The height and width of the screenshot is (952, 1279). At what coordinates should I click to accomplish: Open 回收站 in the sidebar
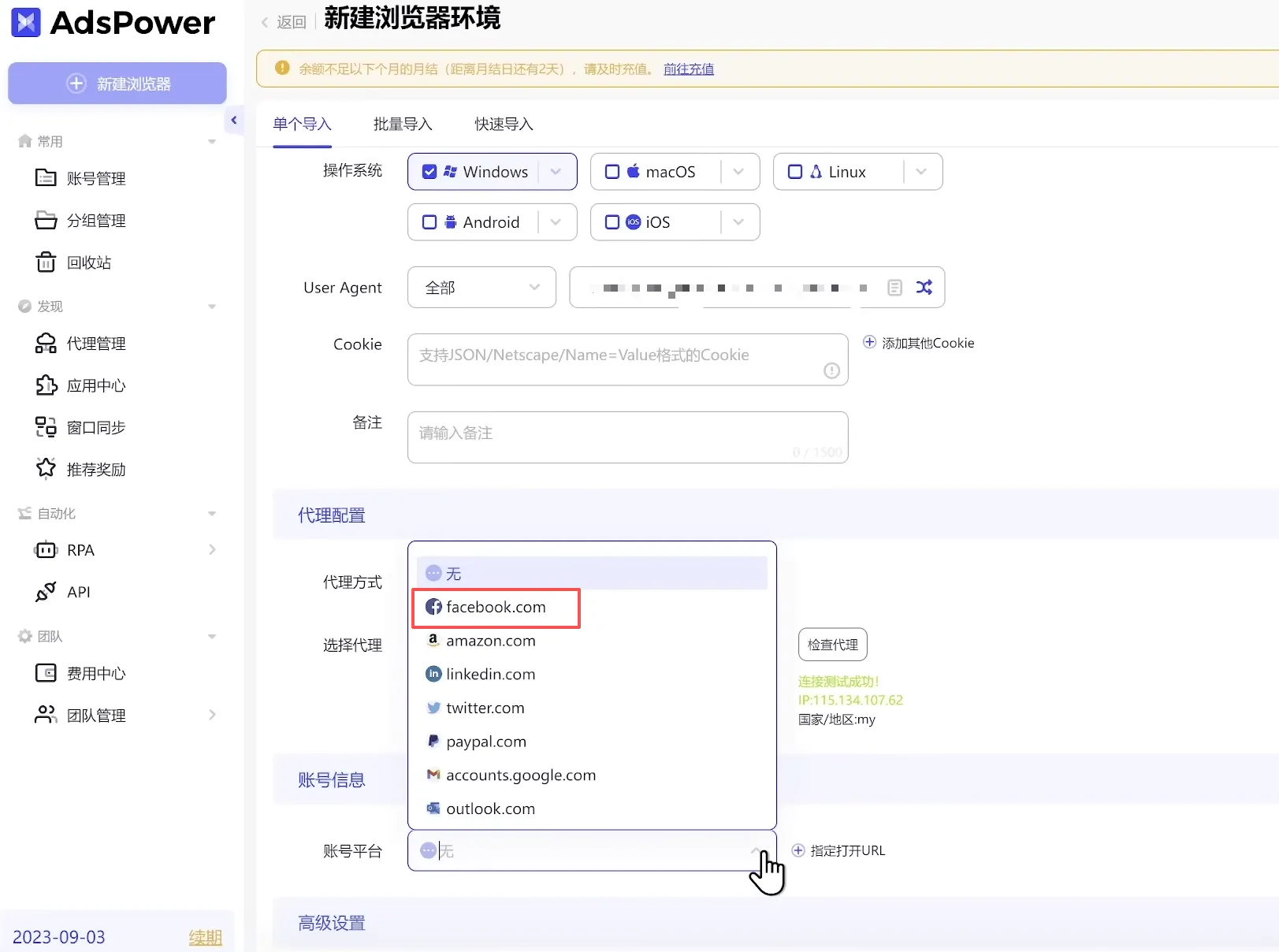point(88,262)
